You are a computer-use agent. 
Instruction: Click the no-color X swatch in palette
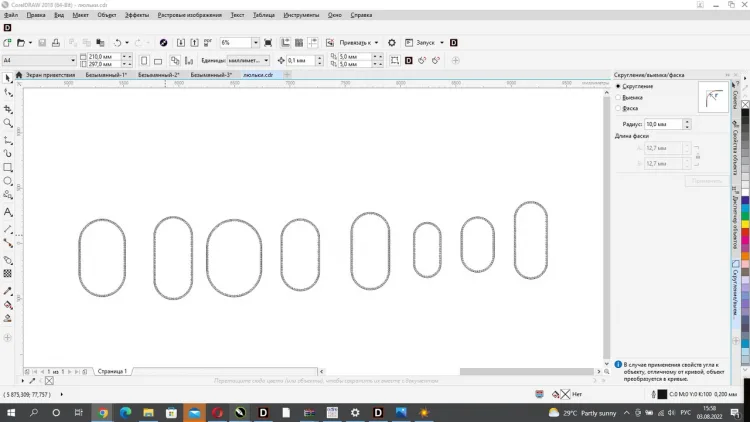[x=745, y=104]
